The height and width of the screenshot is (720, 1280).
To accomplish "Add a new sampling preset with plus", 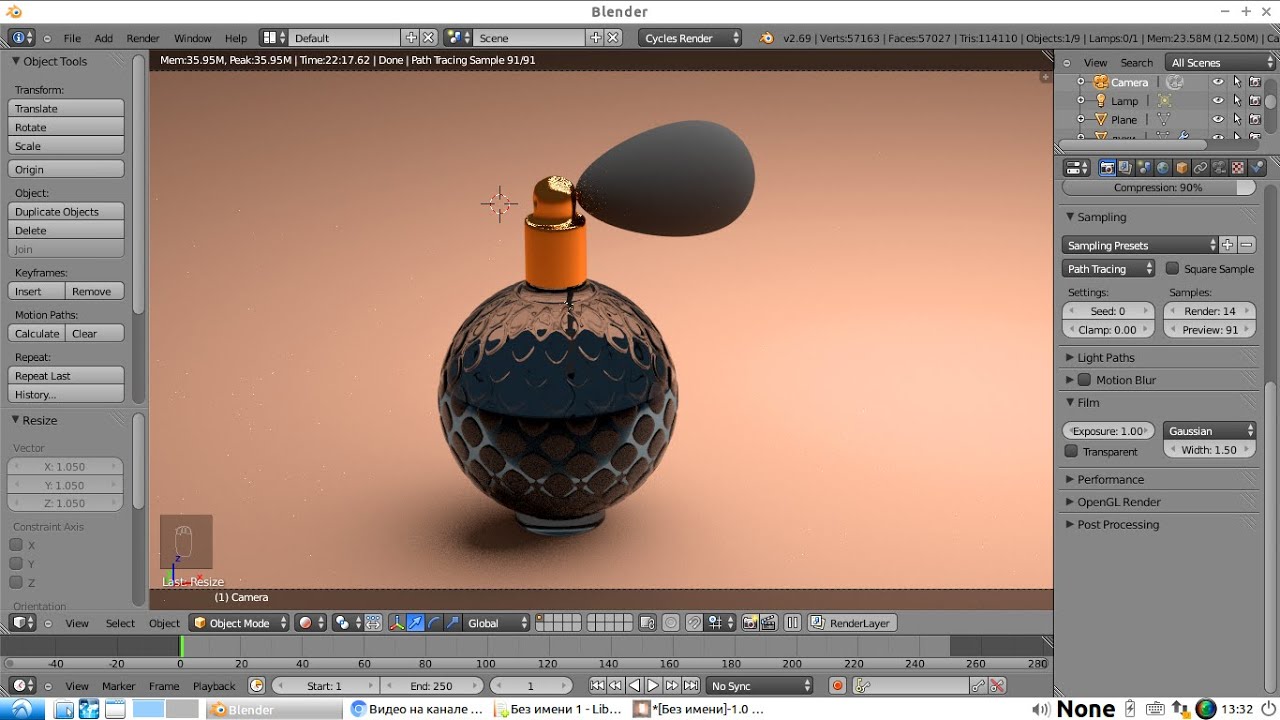I will click(1228, 245).
